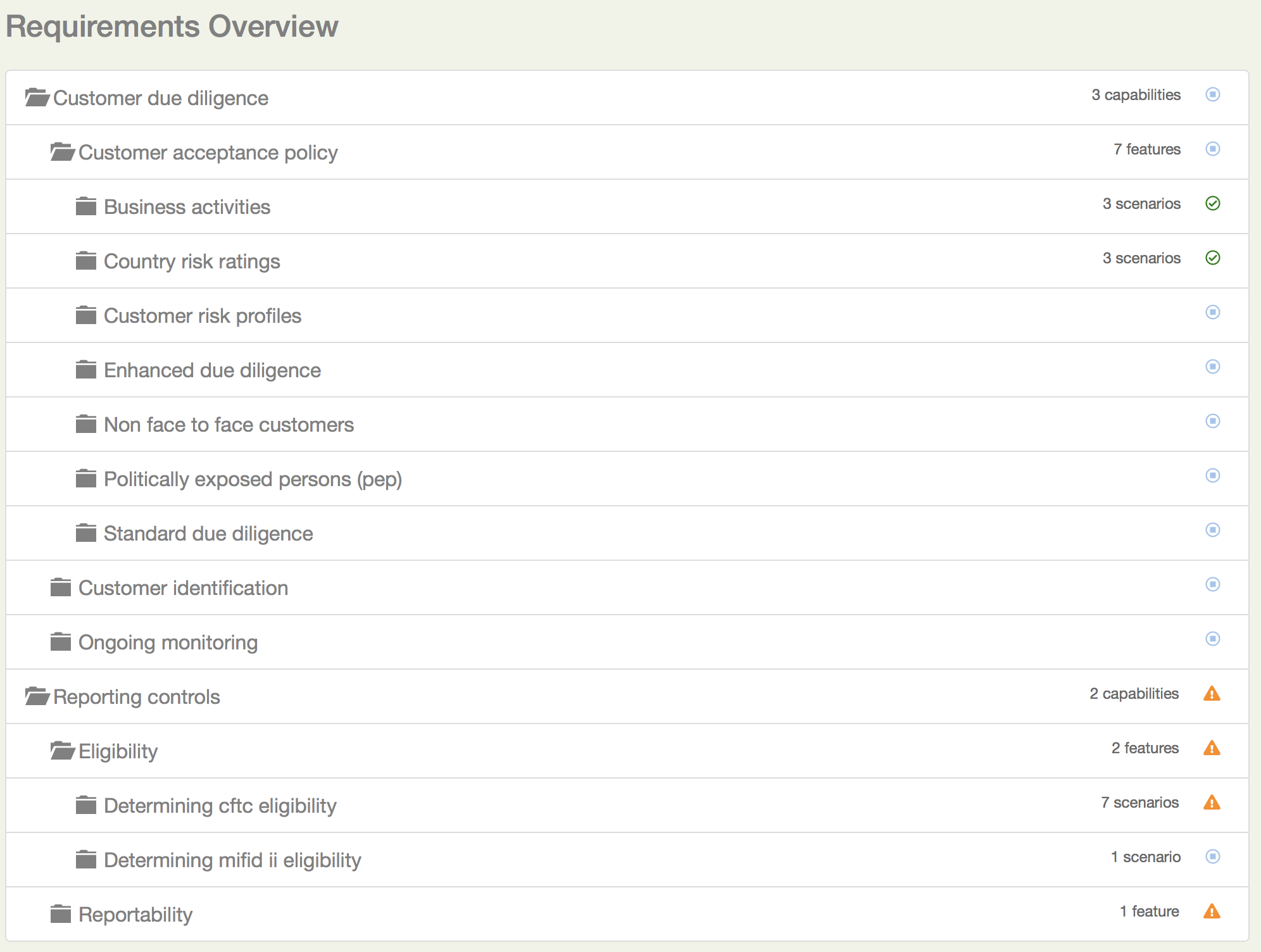The image size is (1261, 952).
Task: Click pending icon for Determining mifid ii eligibility
Action: click(x=1212, y=856)
